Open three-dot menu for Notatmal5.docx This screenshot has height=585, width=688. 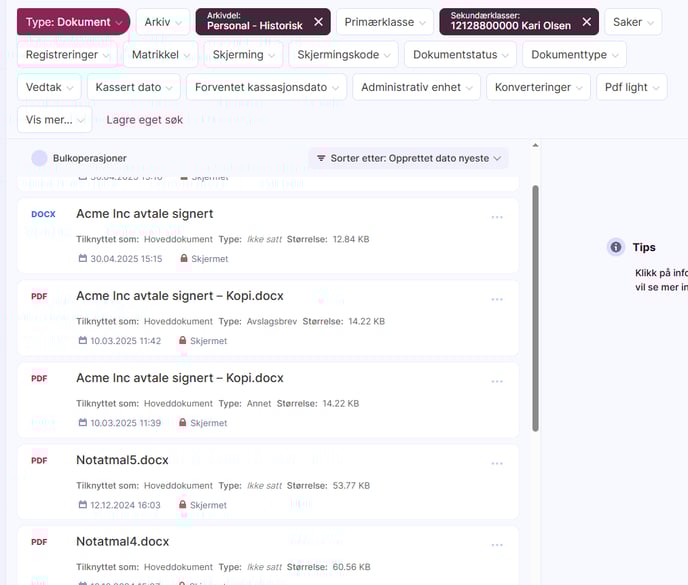coord(497,464)
